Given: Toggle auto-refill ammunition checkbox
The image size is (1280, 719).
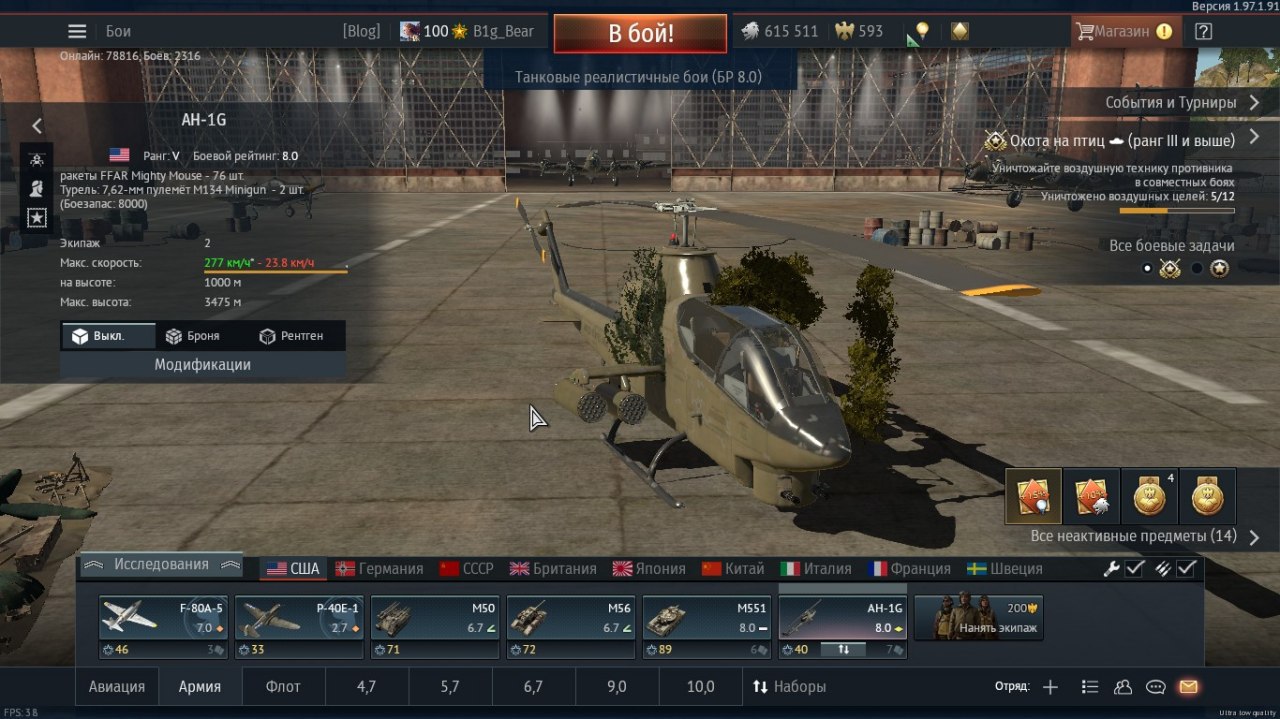Looking at the screenshot, I should click(x=1186, y=568).
